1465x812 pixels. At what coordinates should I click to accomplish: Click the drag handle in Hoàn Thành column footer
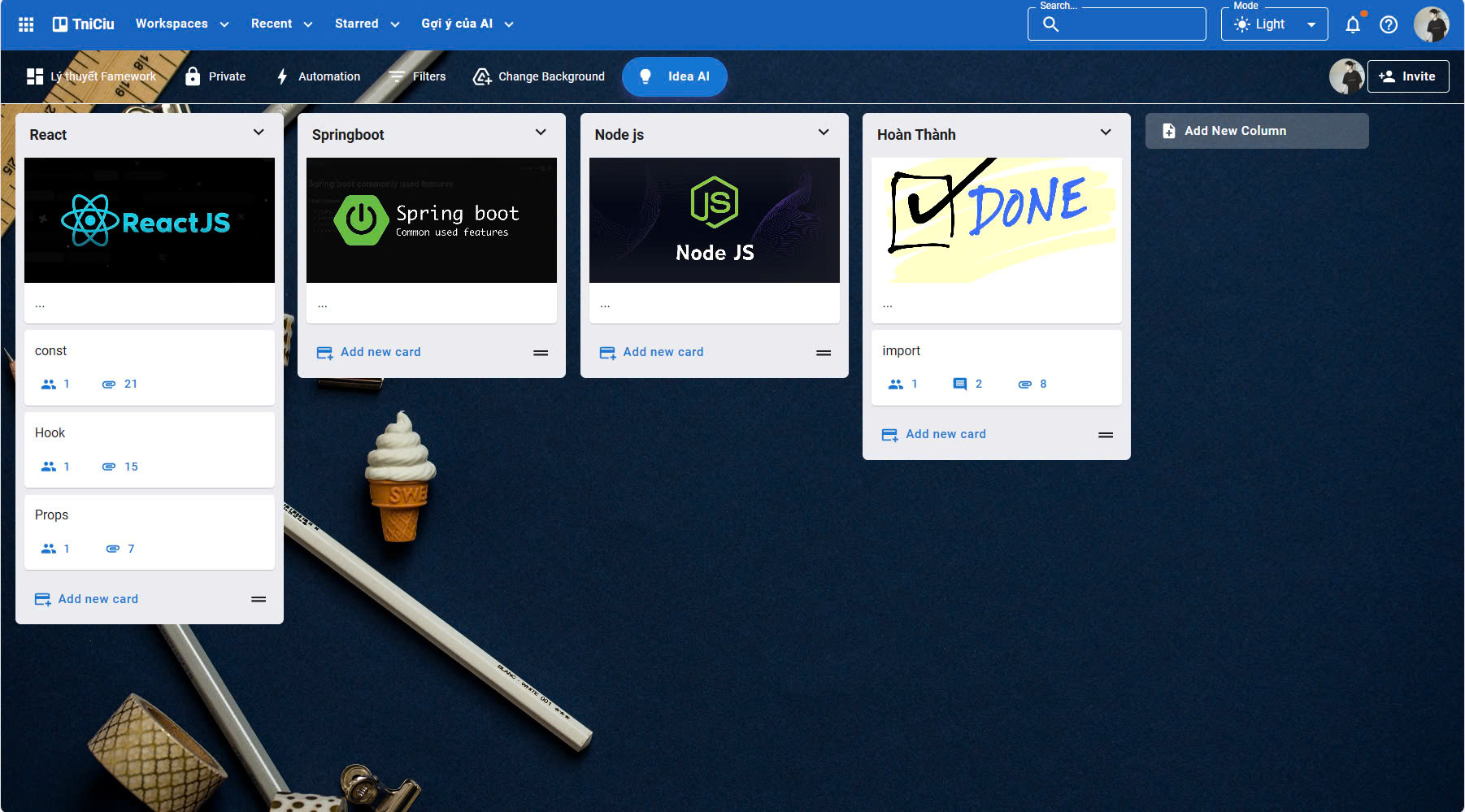click(x=1106, y=435)
